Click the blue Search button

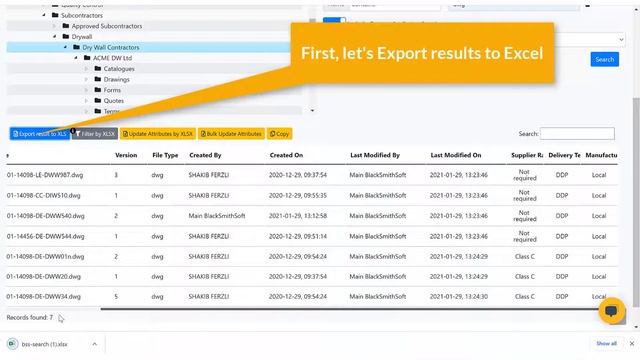tap(604, 59)
